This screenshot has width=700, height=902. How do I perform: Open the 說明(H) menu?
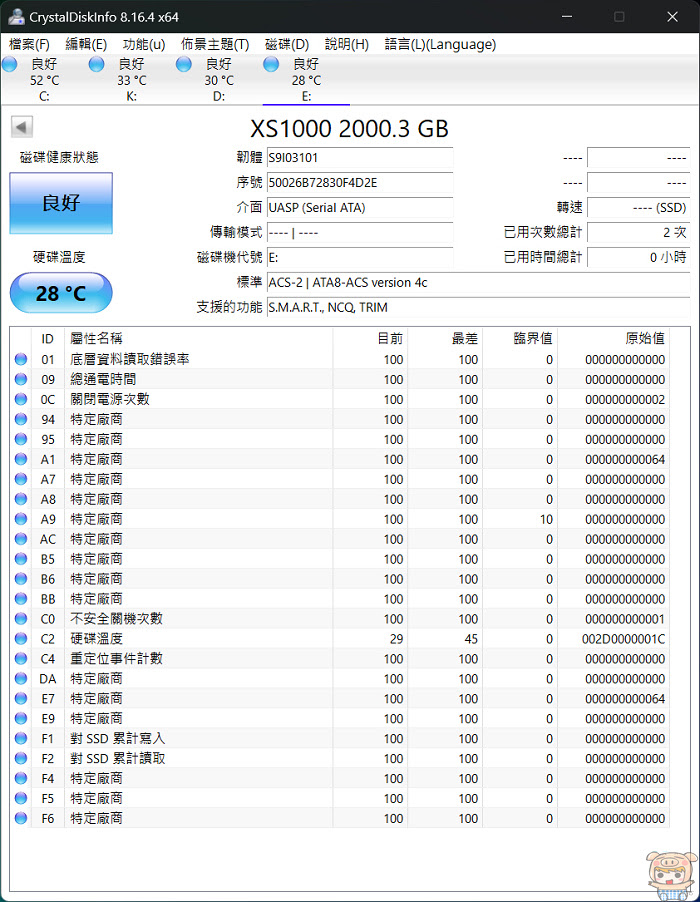[x=347, y=44]
